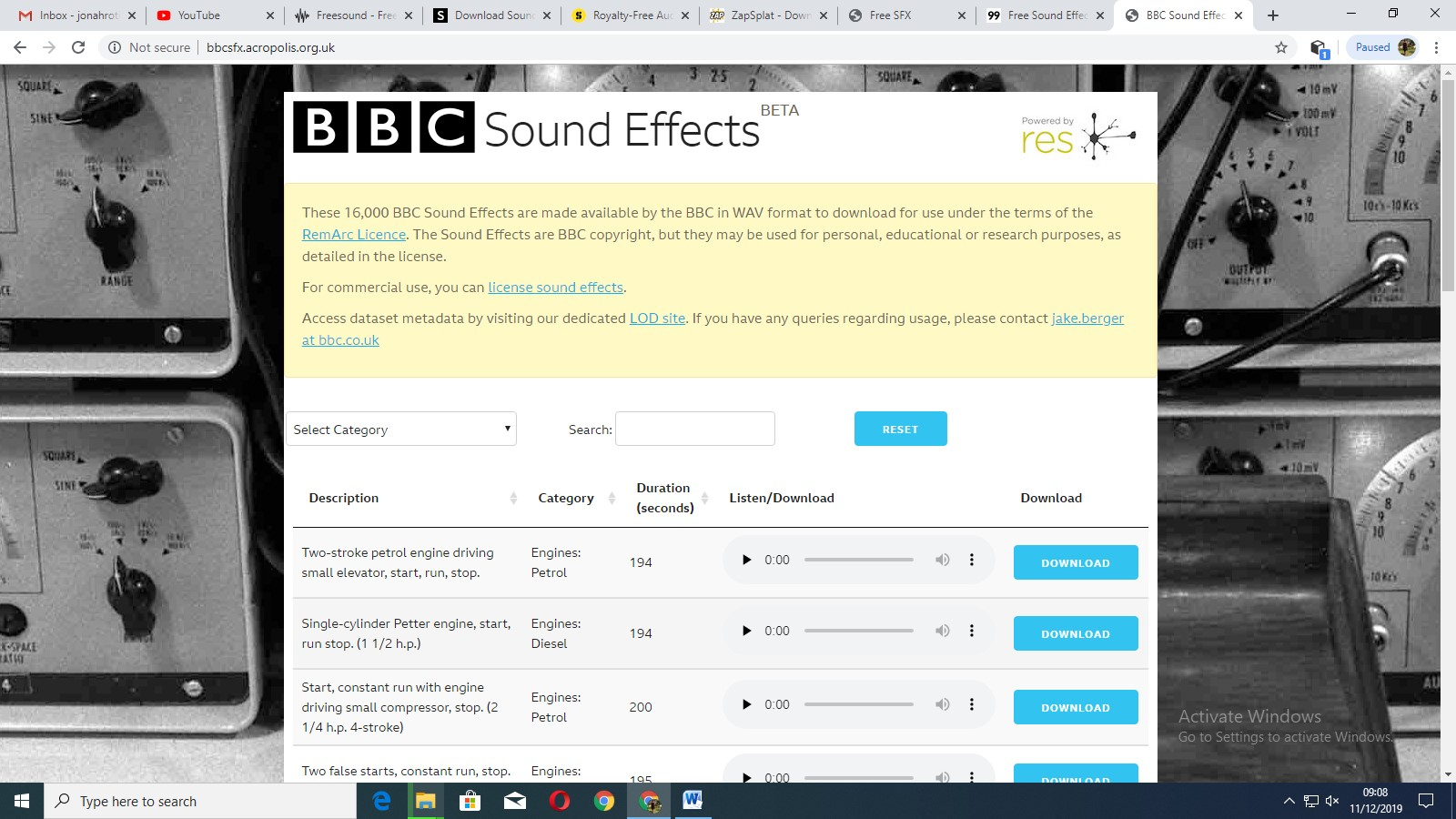Mute the small compressor engine audio player
This screenshot has width=1456, height=819.
pyautogui.click(x=942, y=704)
